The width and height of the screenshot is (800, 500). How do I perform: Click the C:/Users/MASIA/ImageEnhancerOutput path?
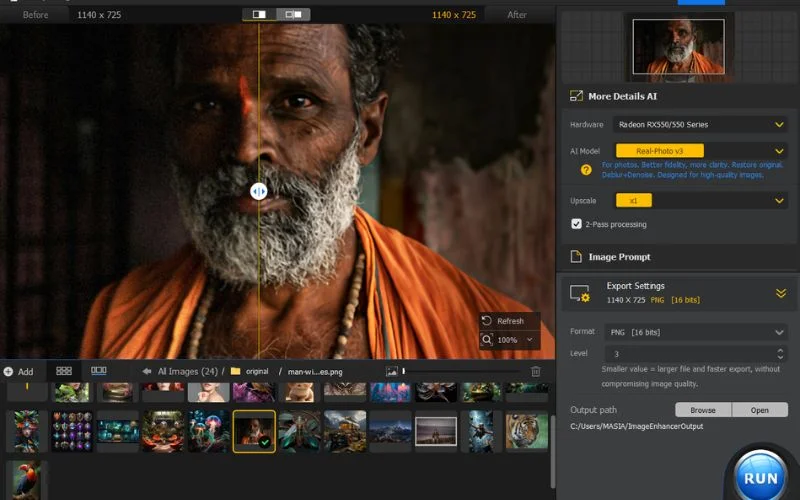(637, 426)
